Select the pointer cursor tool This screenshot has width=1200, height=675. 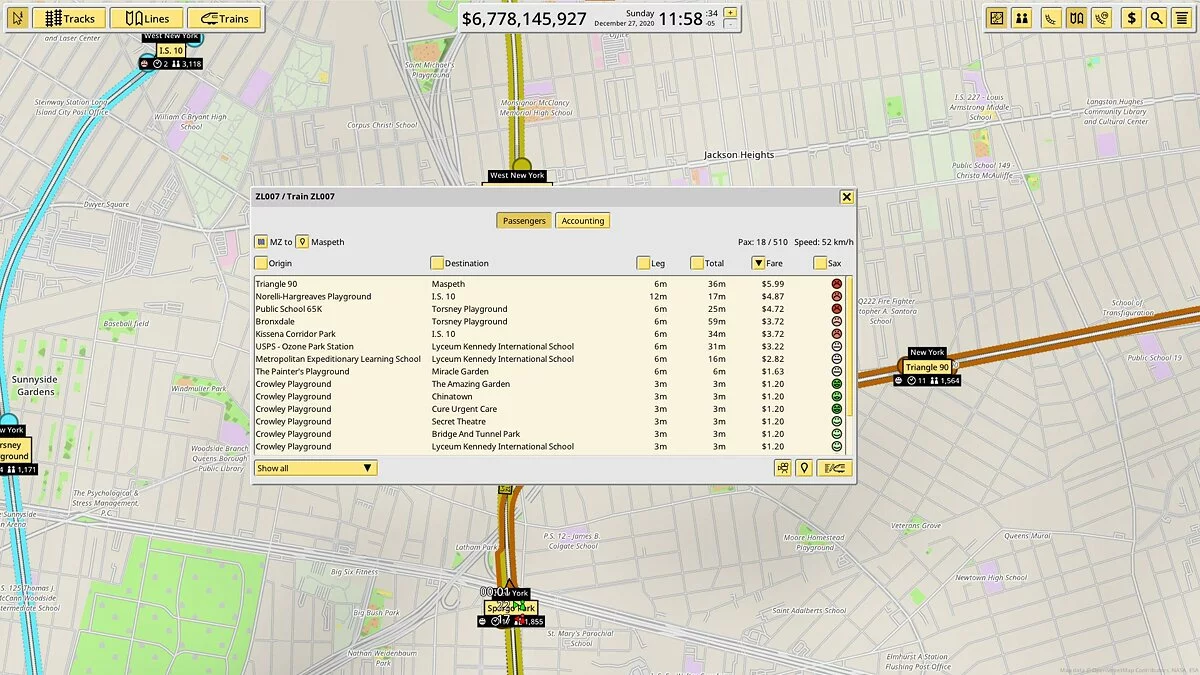click(x=17, y=18)
